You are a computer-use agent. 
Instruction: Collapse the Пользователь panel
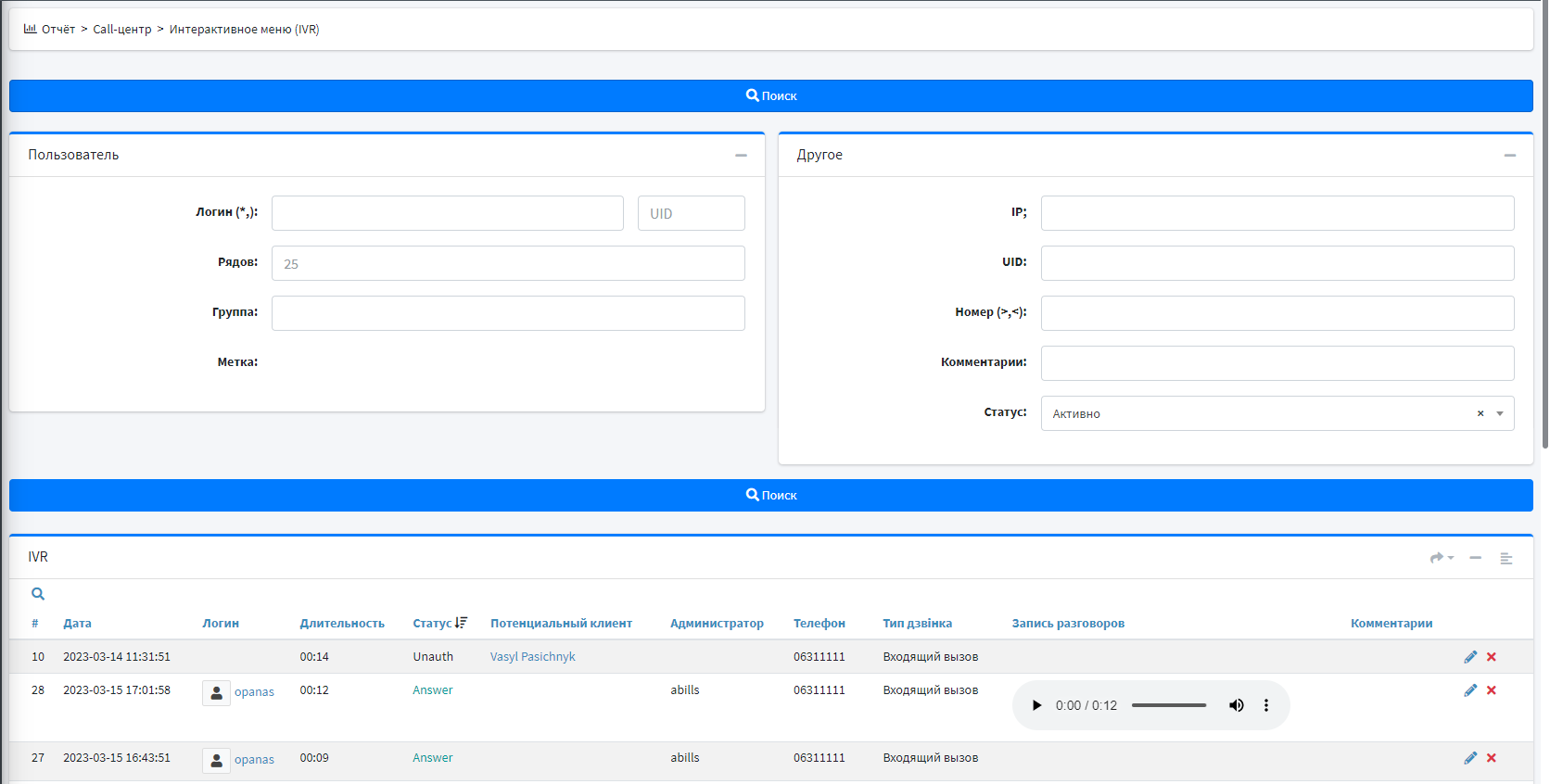[x=741, y=156]
